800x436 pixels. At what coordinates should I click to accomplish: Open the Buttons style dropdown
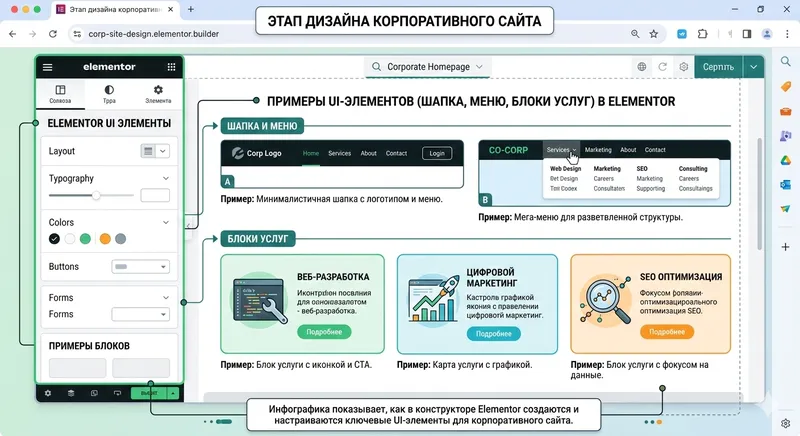point(140,267)
